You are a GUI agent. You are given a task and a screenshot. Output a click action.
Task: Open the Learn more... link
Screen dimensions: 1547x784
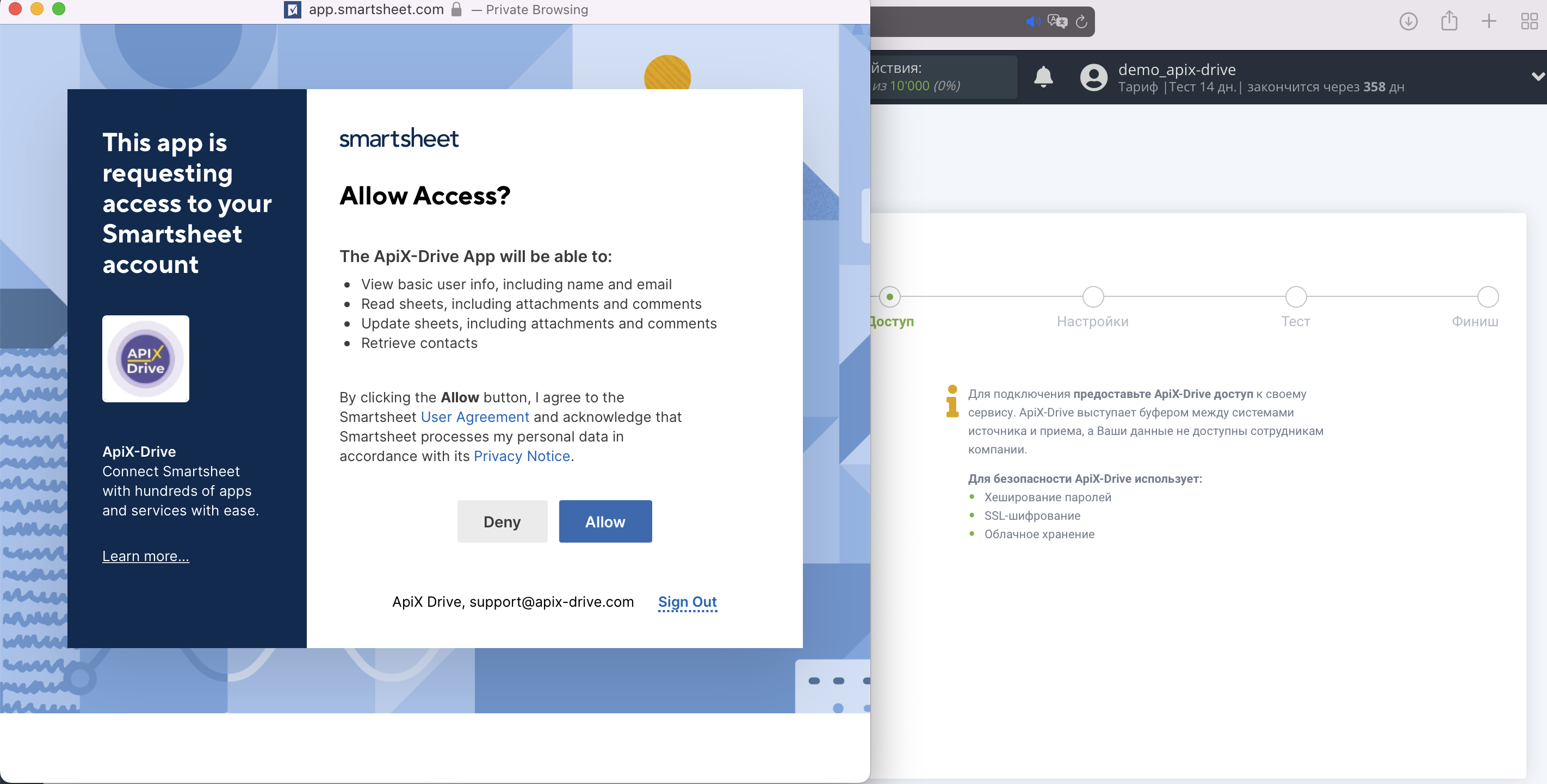145,556
